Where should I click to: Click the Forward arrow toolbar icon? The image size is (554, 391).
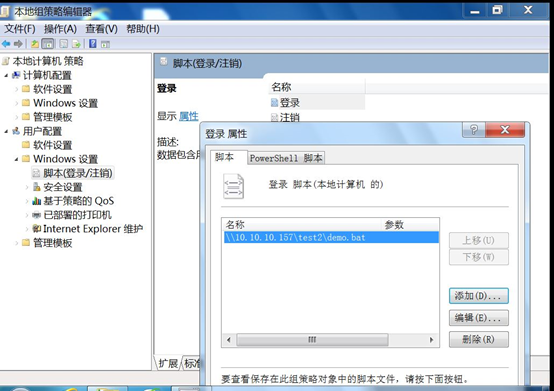coord(18,44)
